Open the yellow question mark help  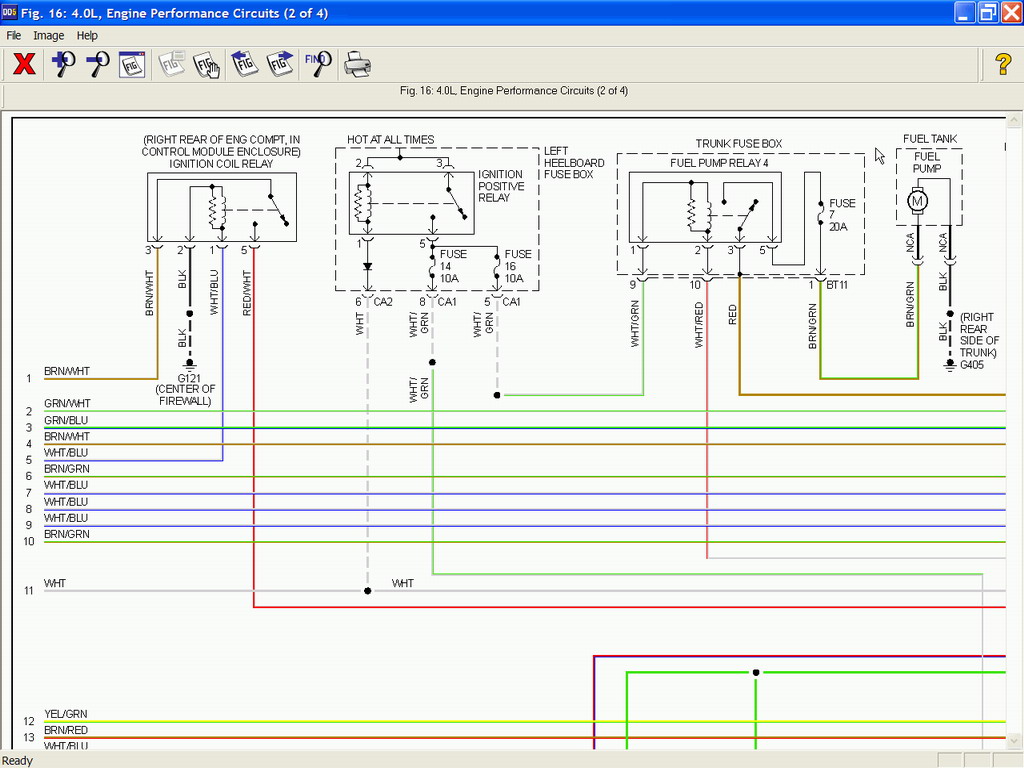point(1003,64)
